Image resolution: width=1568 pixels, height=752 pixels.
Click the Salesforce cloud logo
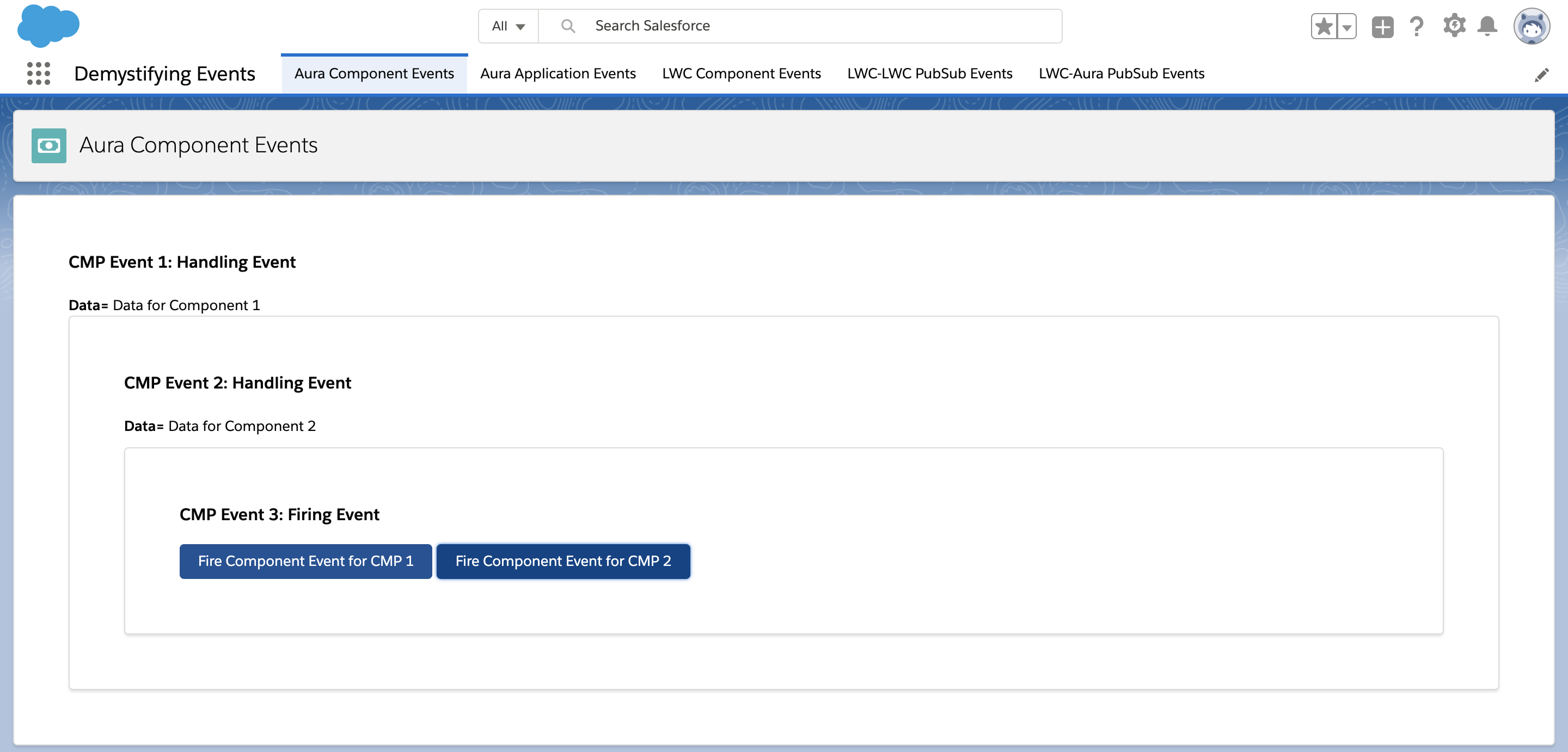coord(48,26)
